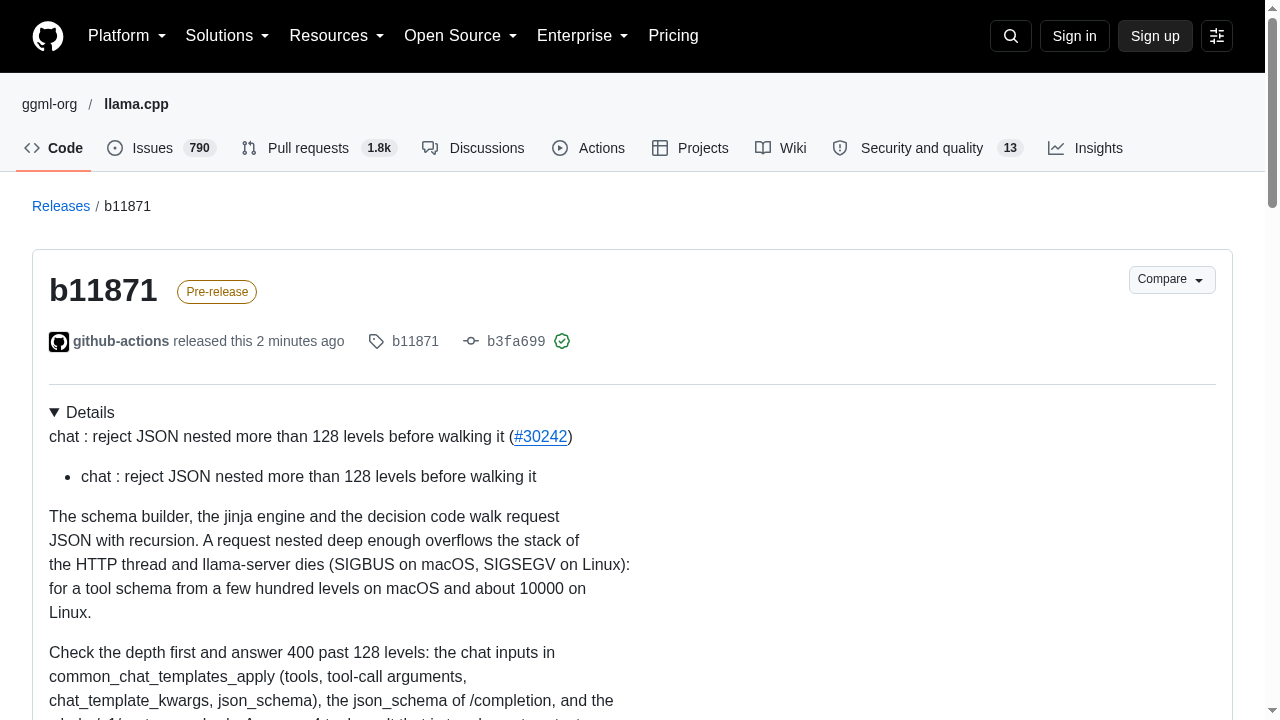Open the Compare dropdown

(x=1172, y=280)
